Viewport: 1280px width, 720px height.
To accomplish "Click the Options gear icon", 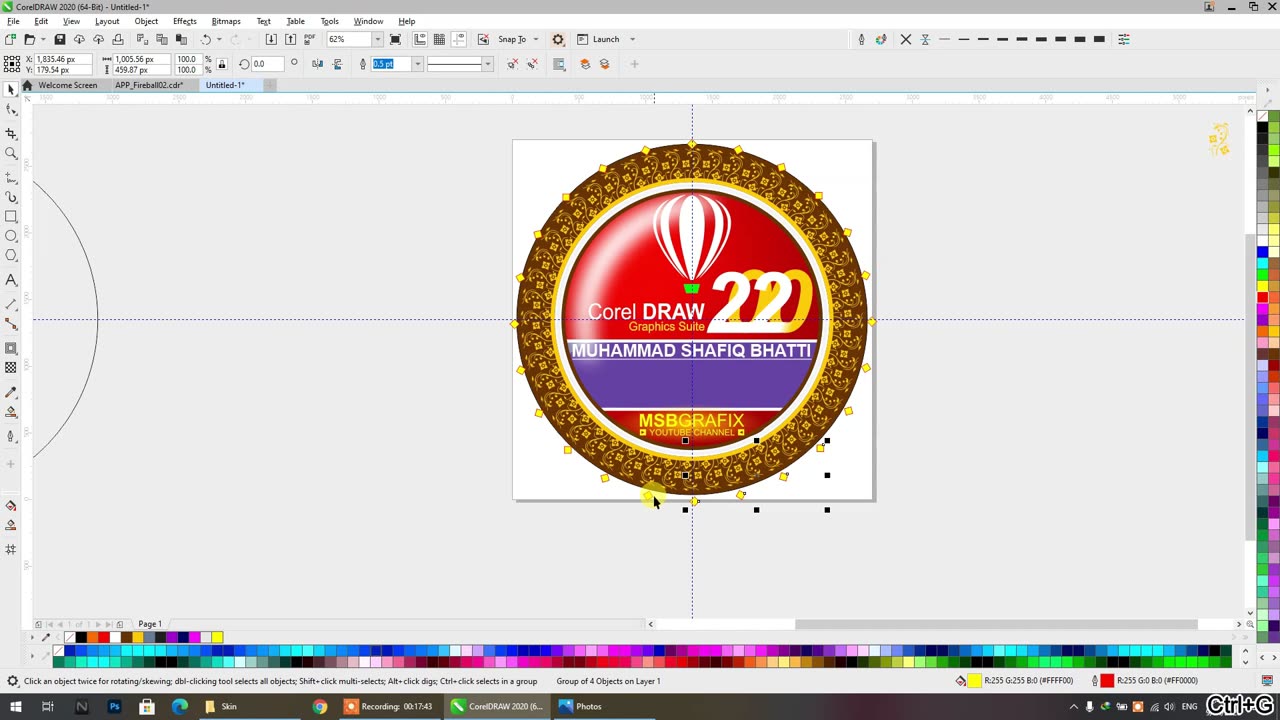I will [x=558, y=39].
